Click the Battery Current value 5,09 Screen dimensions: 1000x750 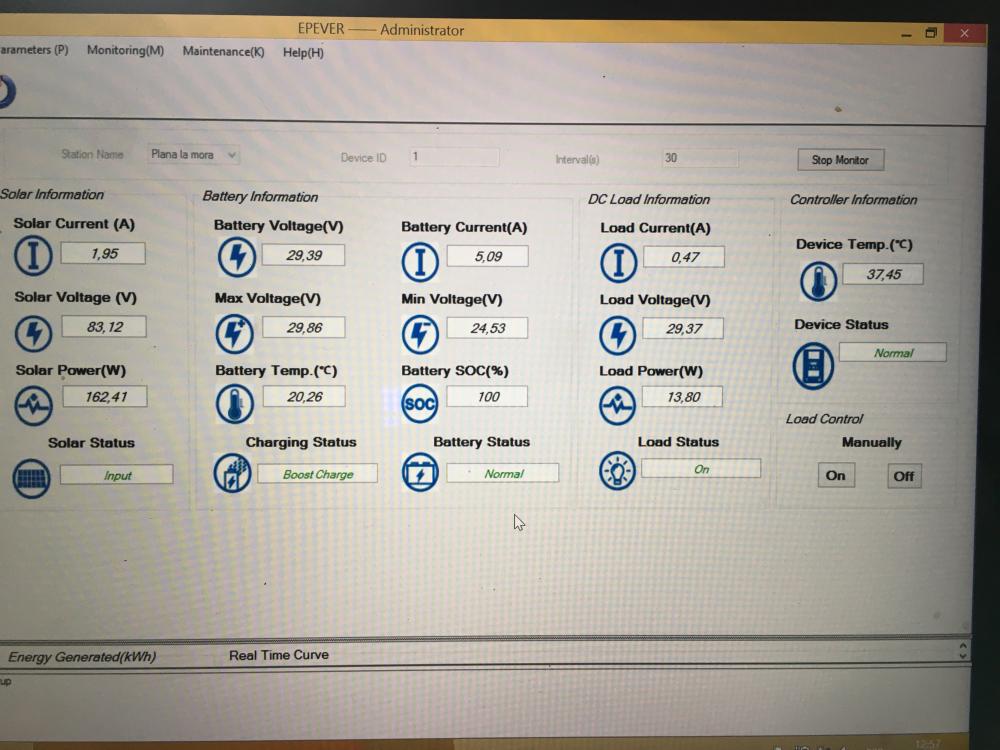[x=487, y=256]
